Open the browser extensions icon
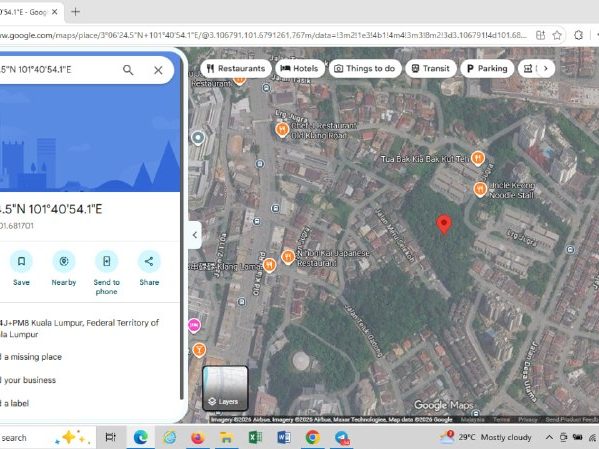Viewport: 599px width, 449px height. pos(578,36)
